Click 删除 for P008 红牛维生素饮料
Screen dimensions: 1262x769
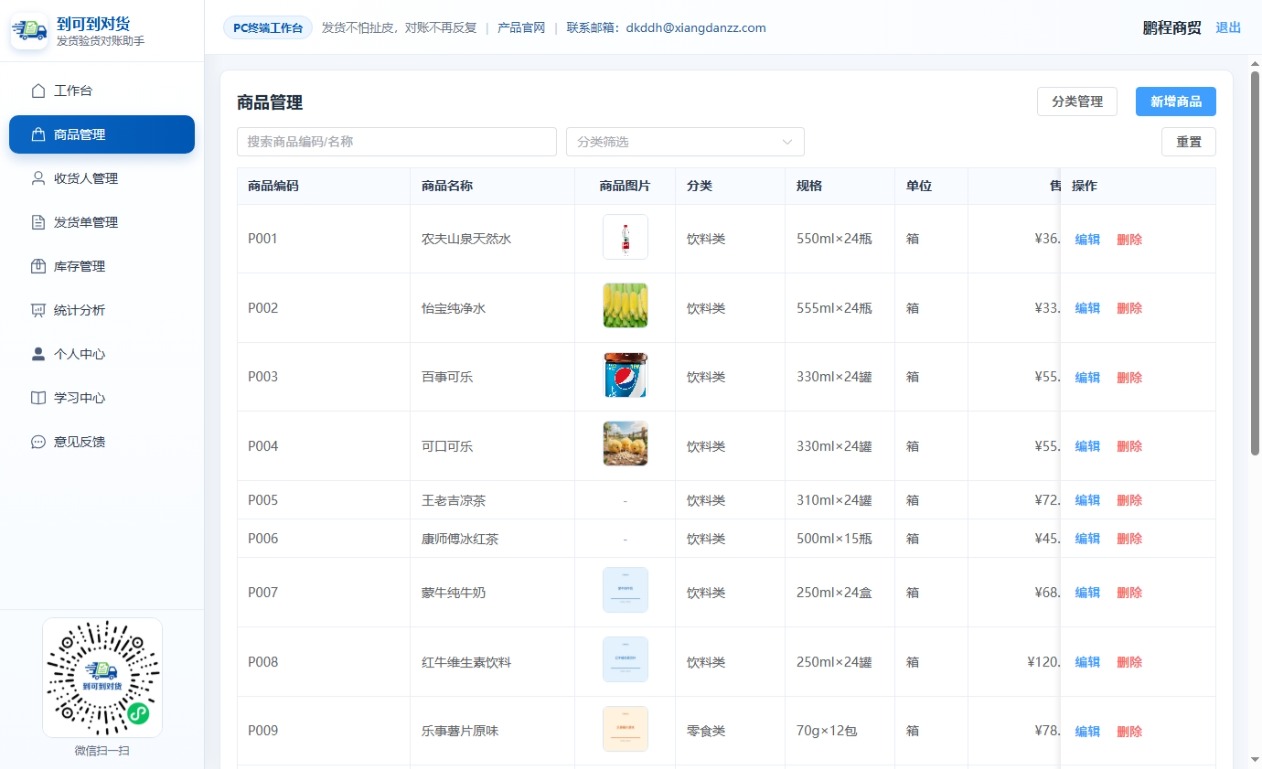(x=1129, y=662)
